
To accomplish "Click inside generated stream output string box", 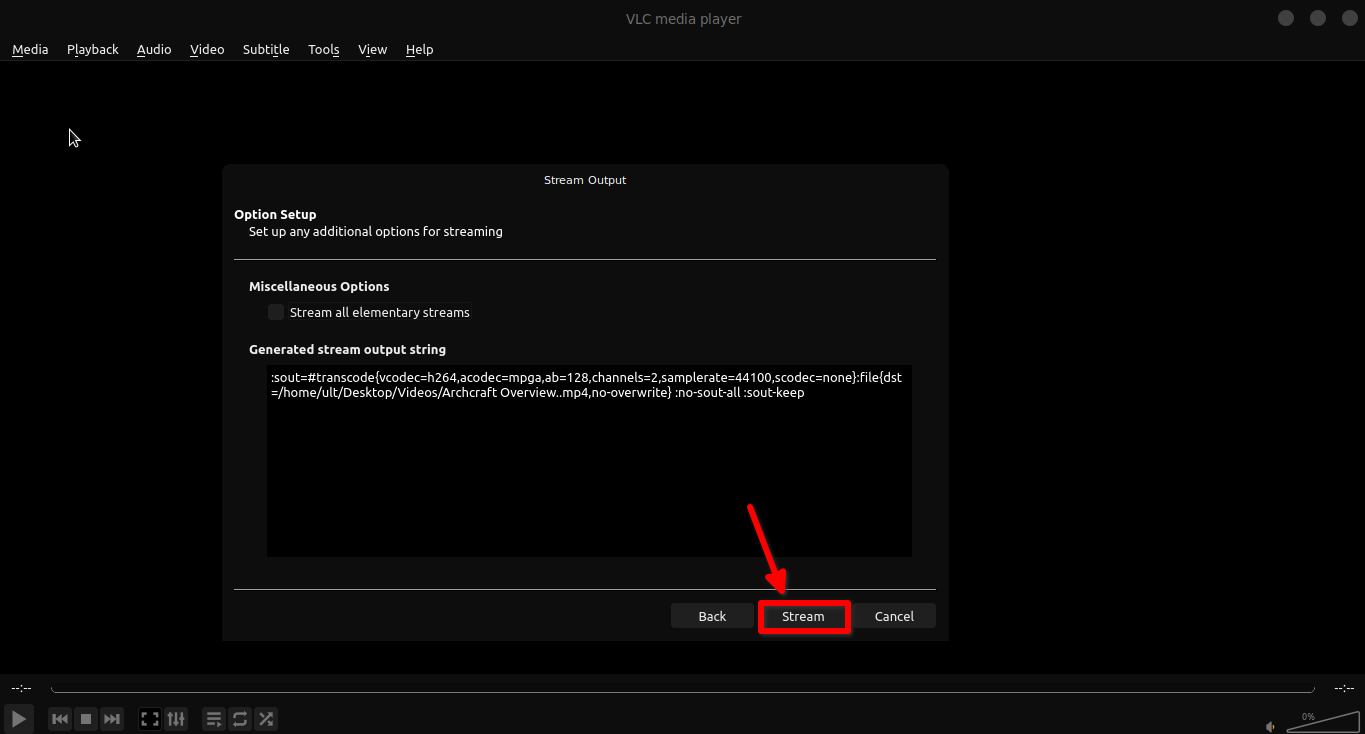I will (x=589, y=470).
